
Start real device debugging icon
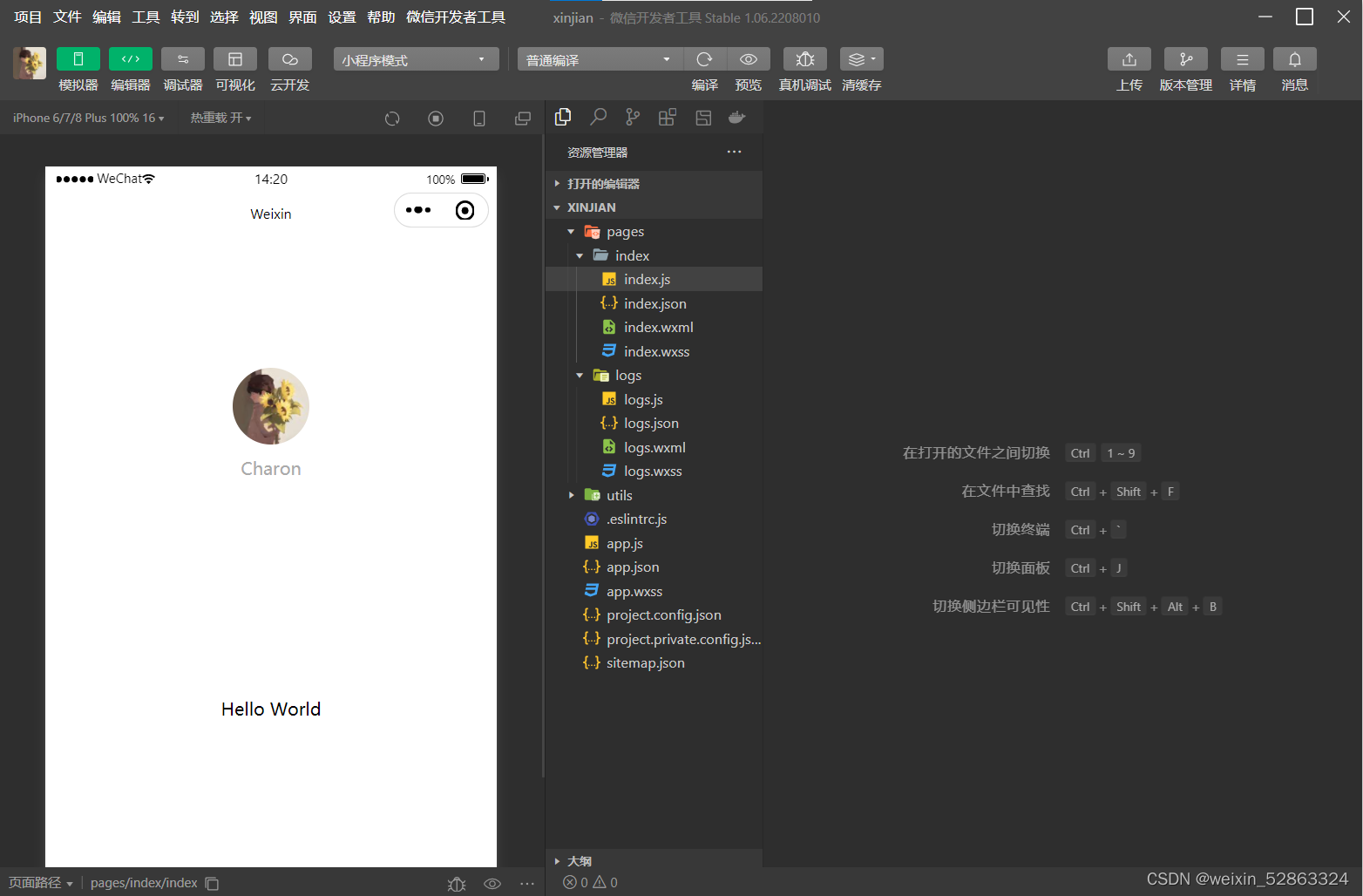[x=805, y=59]
